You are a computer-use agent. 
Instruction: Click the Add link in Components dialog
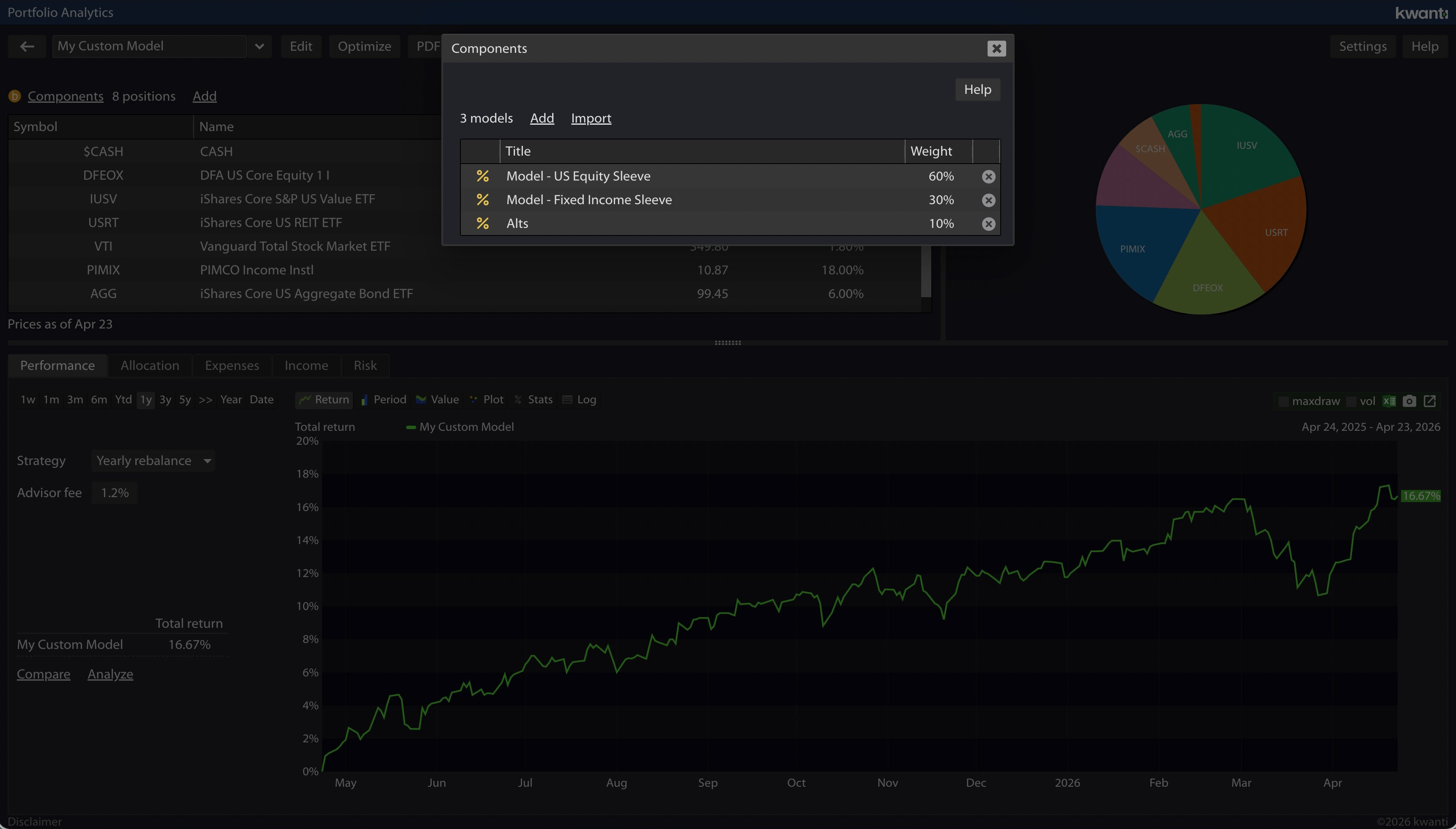coord(542,118)
